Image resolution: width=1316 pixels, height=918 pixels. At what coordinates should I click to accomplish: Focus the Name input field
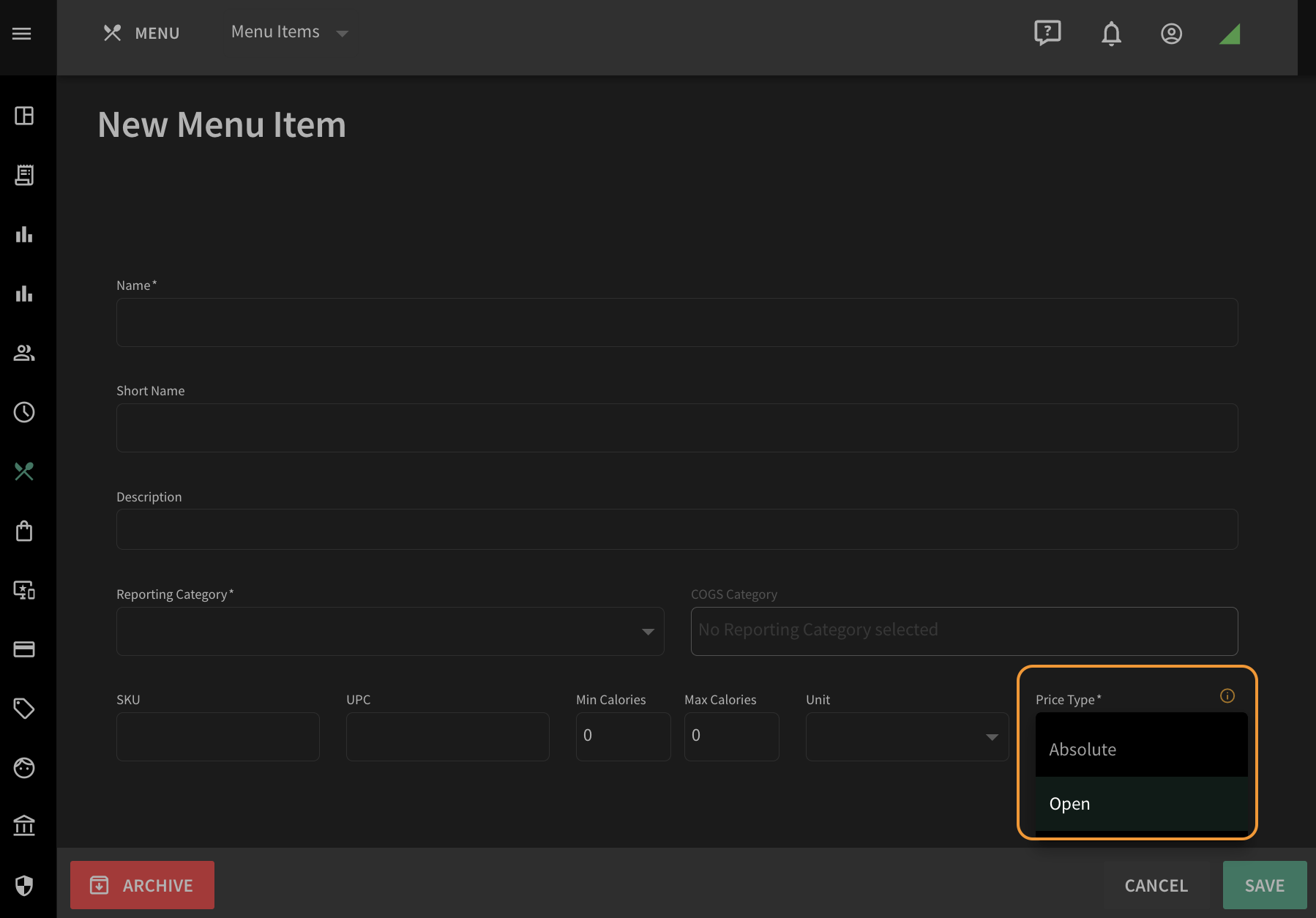point(677,322)
